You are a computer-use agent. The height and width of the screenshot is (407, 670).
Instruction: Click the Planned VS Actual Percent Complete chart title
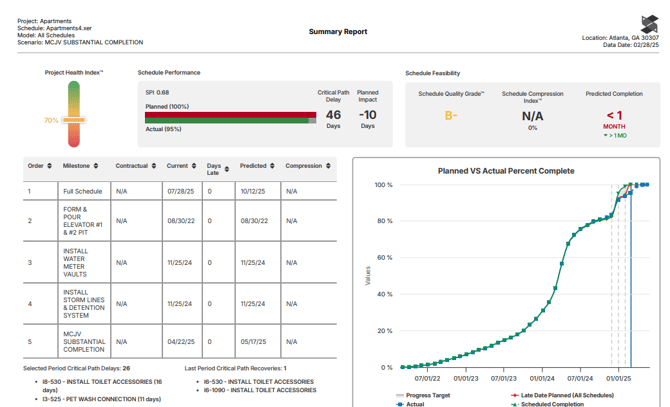coord(506,171)
